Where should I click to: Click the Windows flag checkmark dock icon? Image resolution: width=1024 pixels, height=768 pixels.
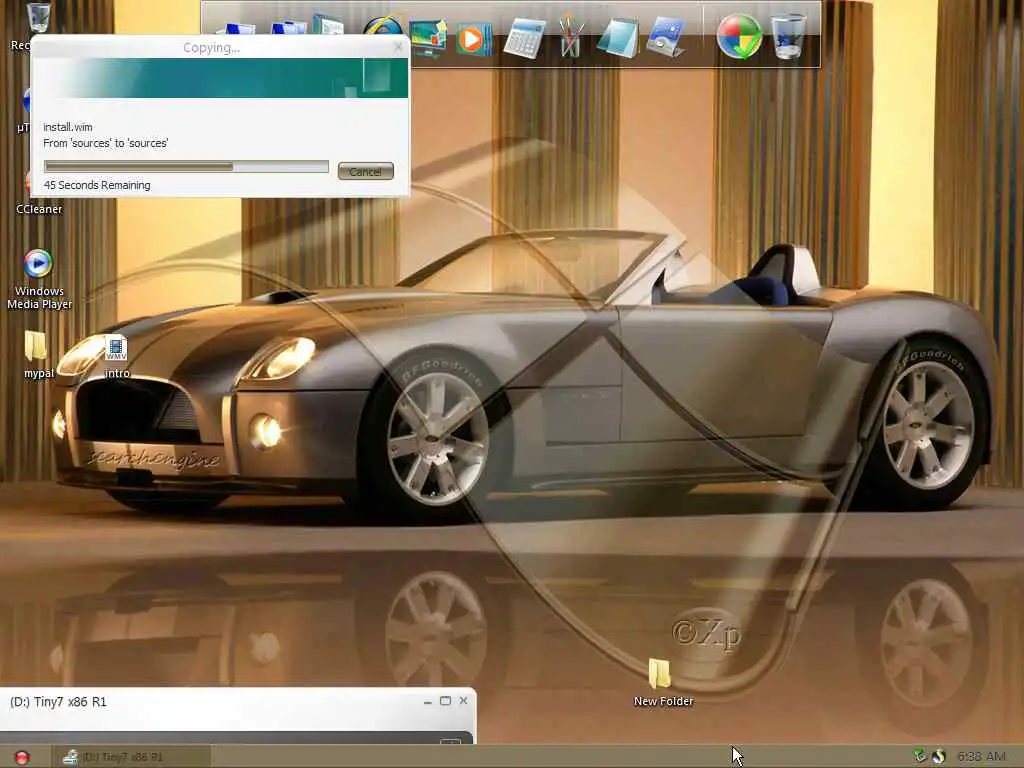pos(739,37)
